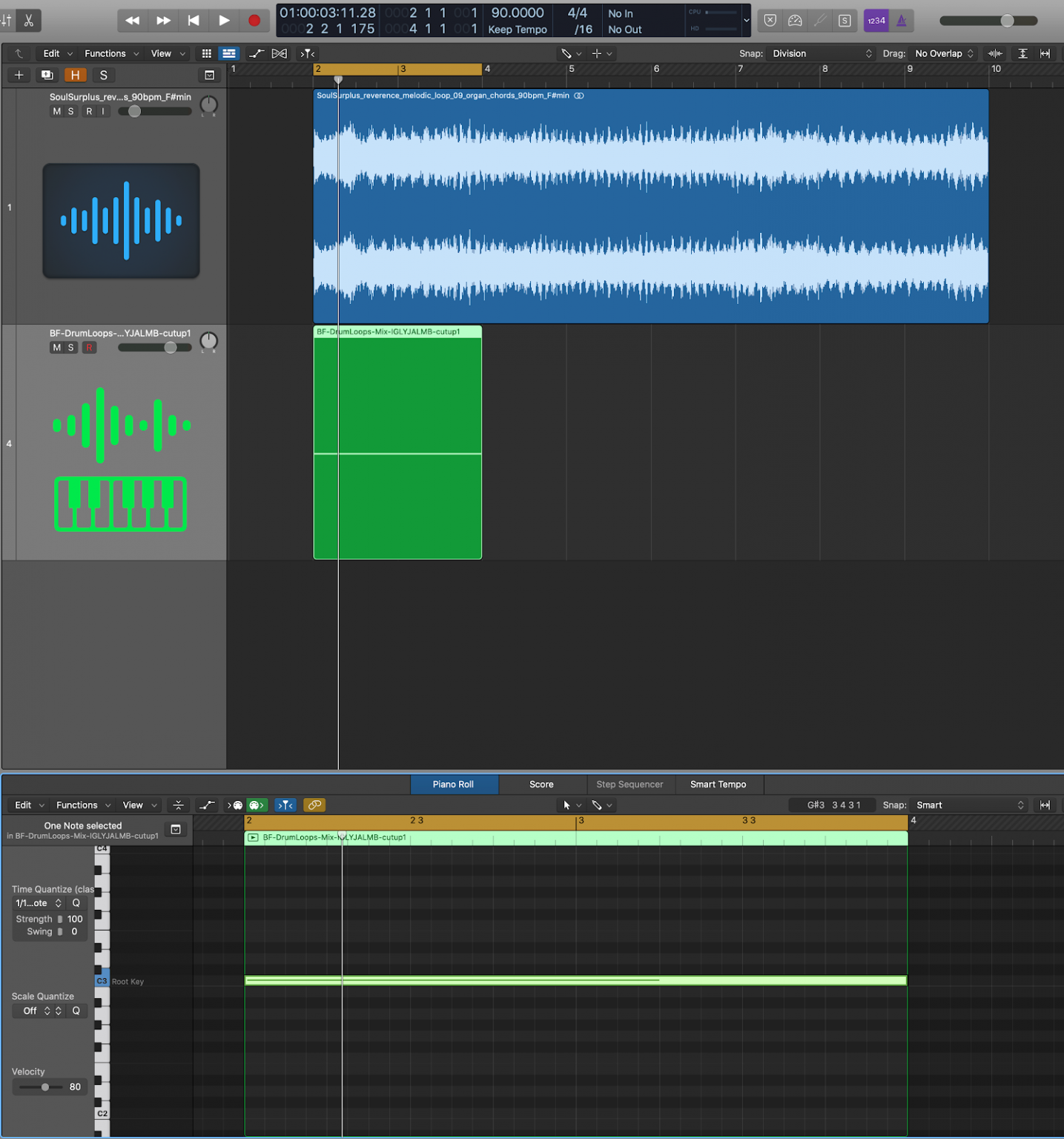The image size is (1064, 1139).
Task: Open the left-click Pencil tool menu
Action: click(x=571, y=53)
